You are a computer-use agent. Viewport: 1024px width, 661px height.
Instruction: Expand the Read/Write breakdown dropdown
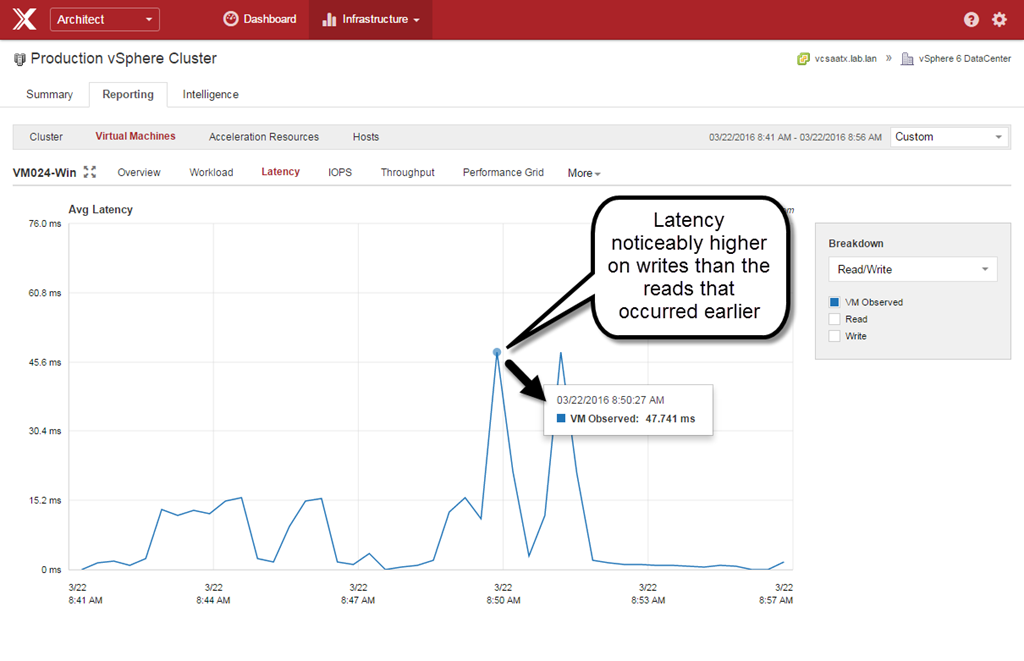pyautogui.click(x=912, y=269)
